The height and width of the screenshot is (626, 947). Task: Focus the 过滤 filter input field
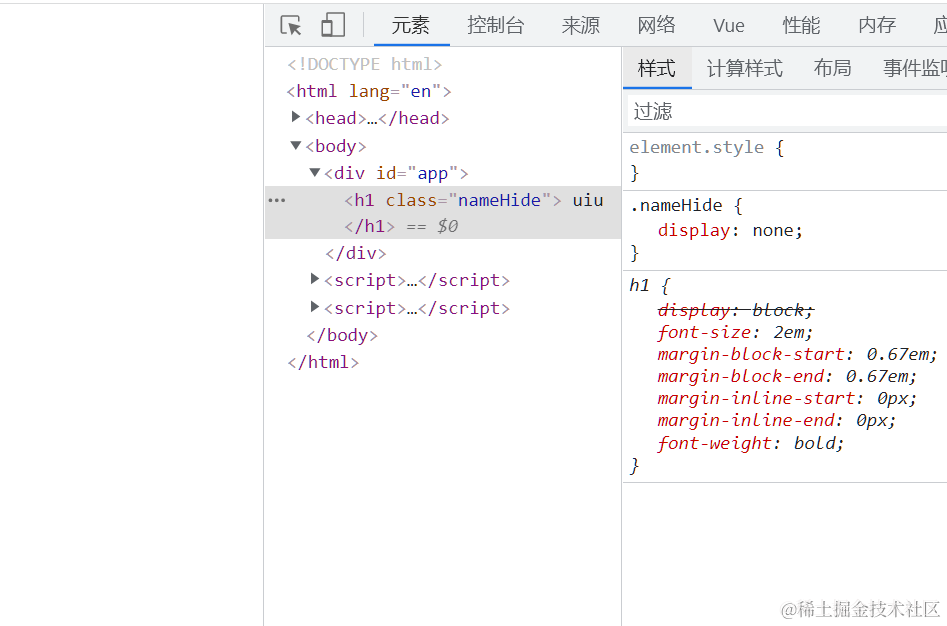pyautogui.click(x=787, y=111)
